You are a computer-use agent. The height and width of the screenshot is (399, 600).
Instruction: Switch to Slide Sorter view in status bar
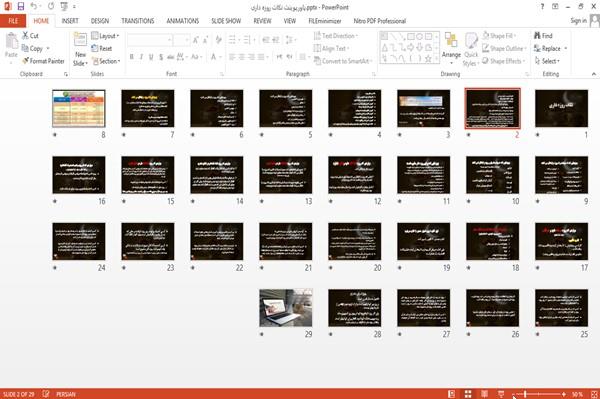[468, 394]
